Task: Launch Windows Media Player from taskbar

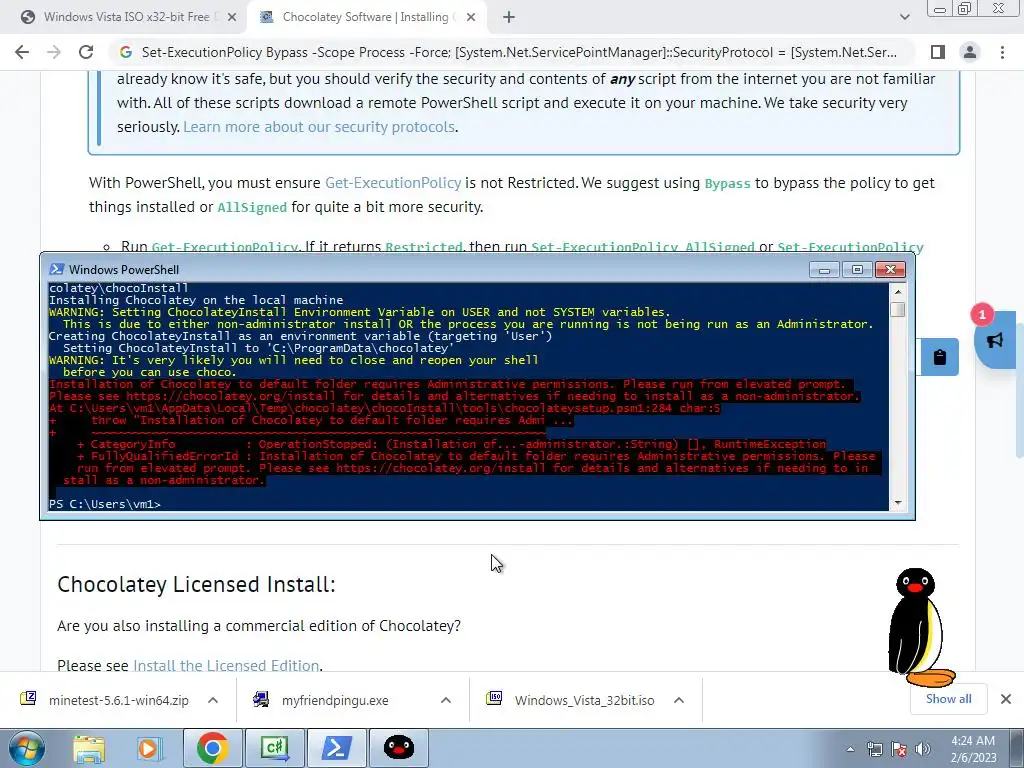Action: point(148,748)
